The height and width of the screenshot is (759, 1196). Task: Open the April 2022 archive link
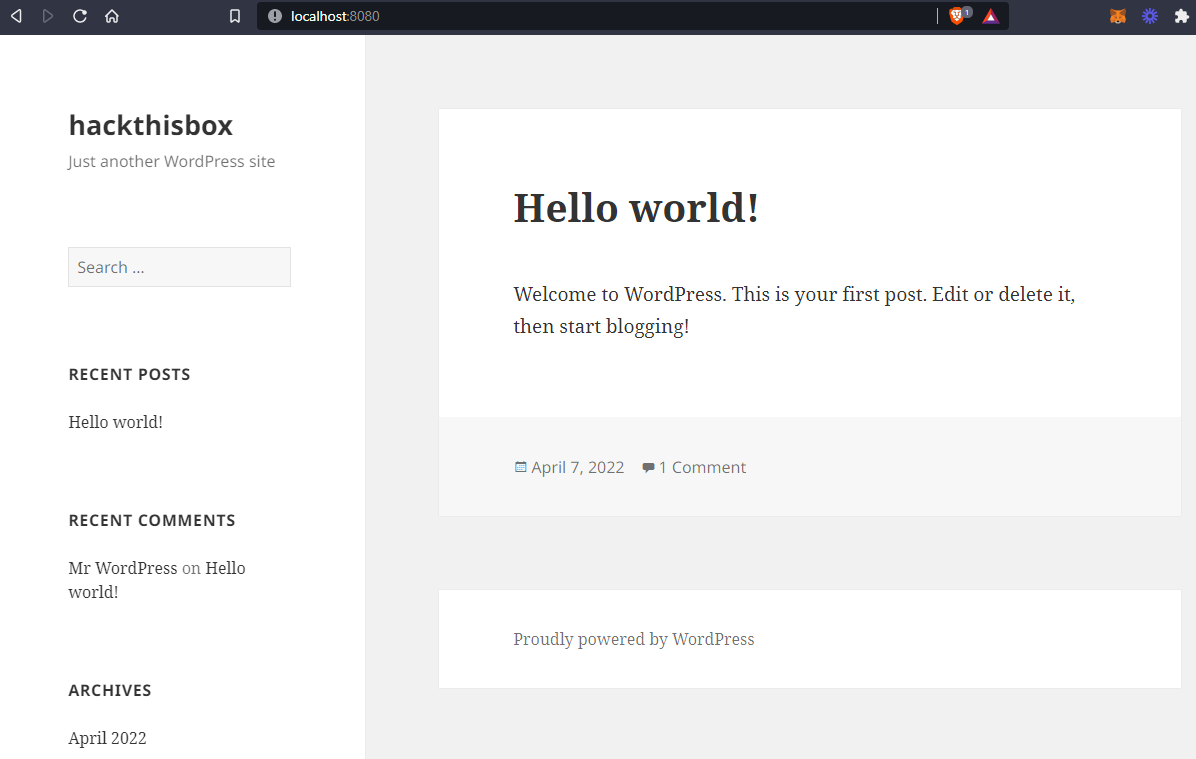click(x=108, y=738)
